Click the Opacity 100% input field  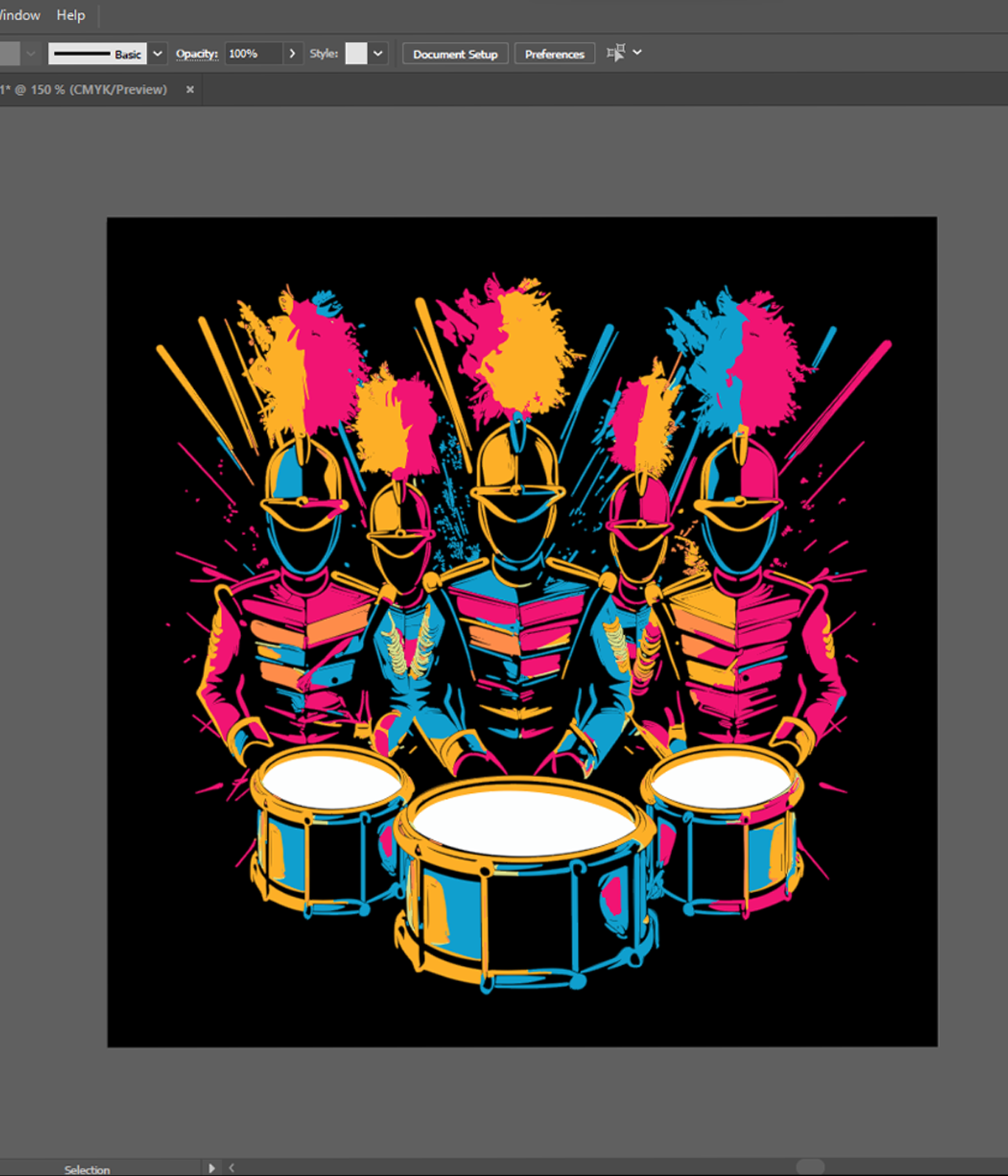(253, 54)
